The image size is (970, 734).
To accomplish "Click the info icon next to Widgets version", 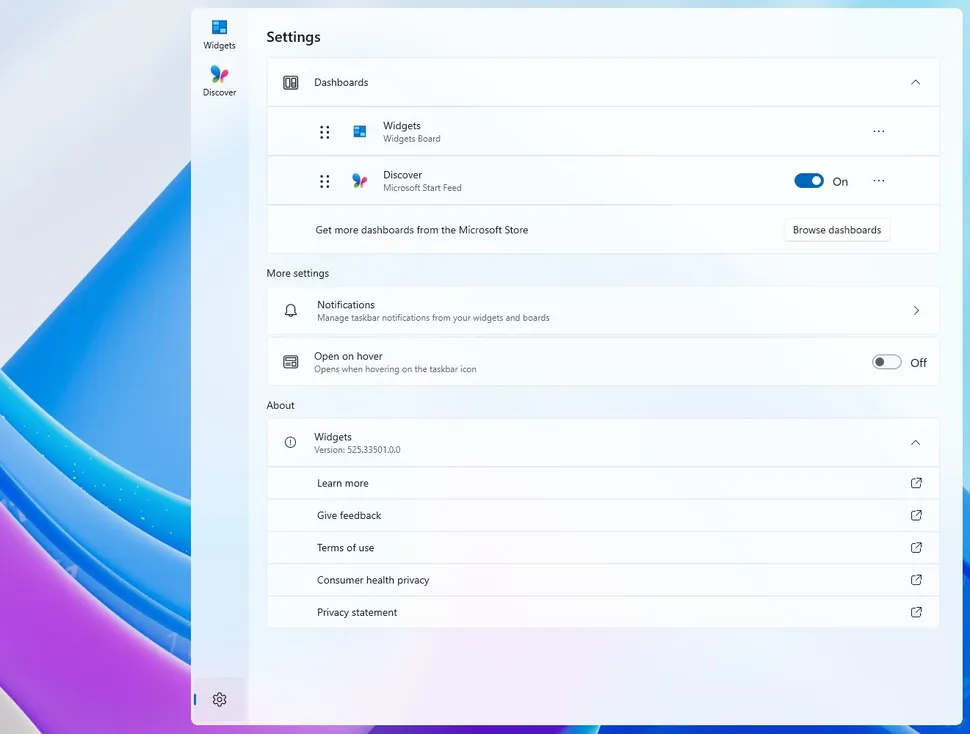I will 290,442.
